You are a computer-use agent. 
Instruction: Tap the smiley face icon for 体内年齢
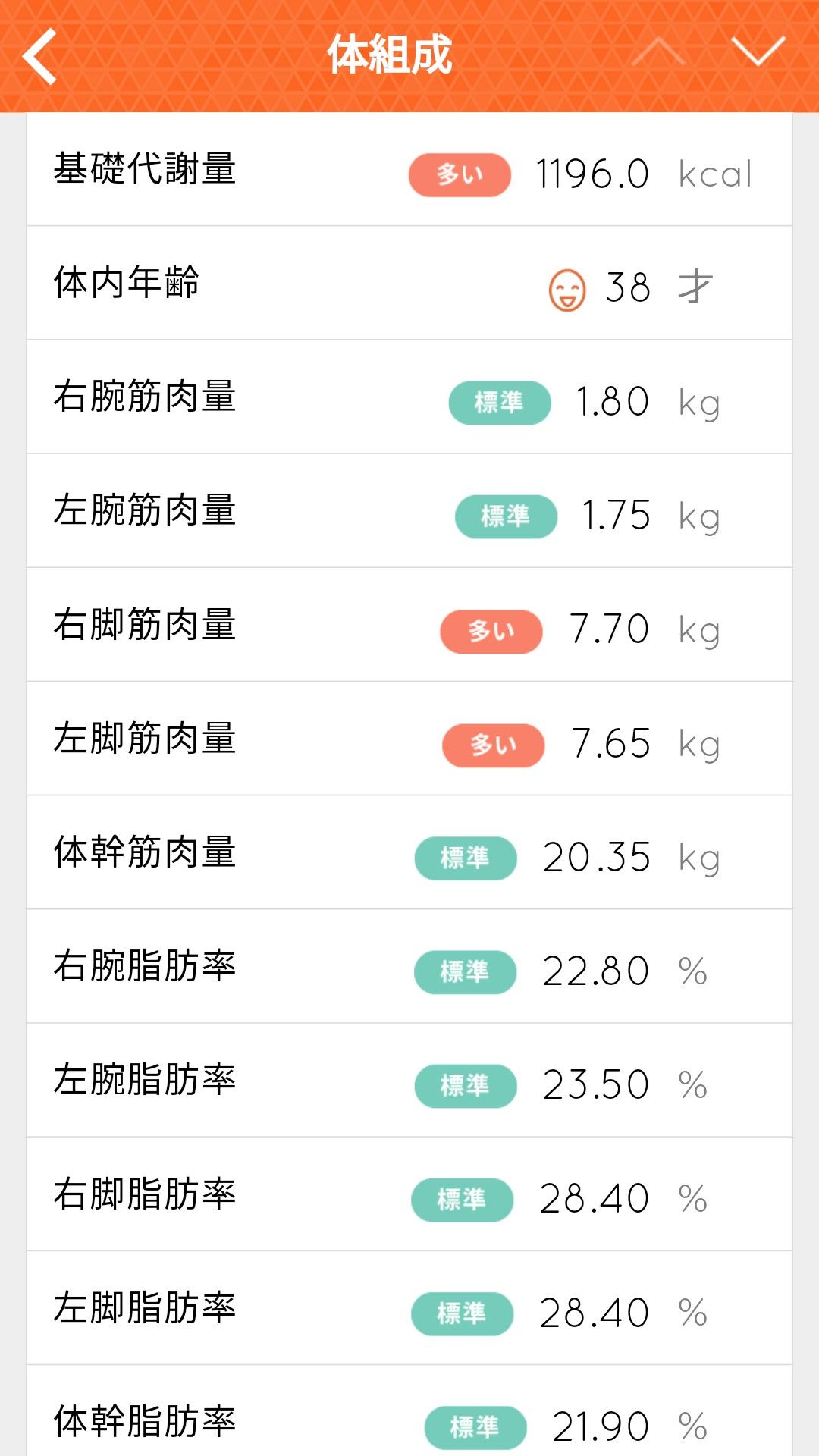(567, 290)
